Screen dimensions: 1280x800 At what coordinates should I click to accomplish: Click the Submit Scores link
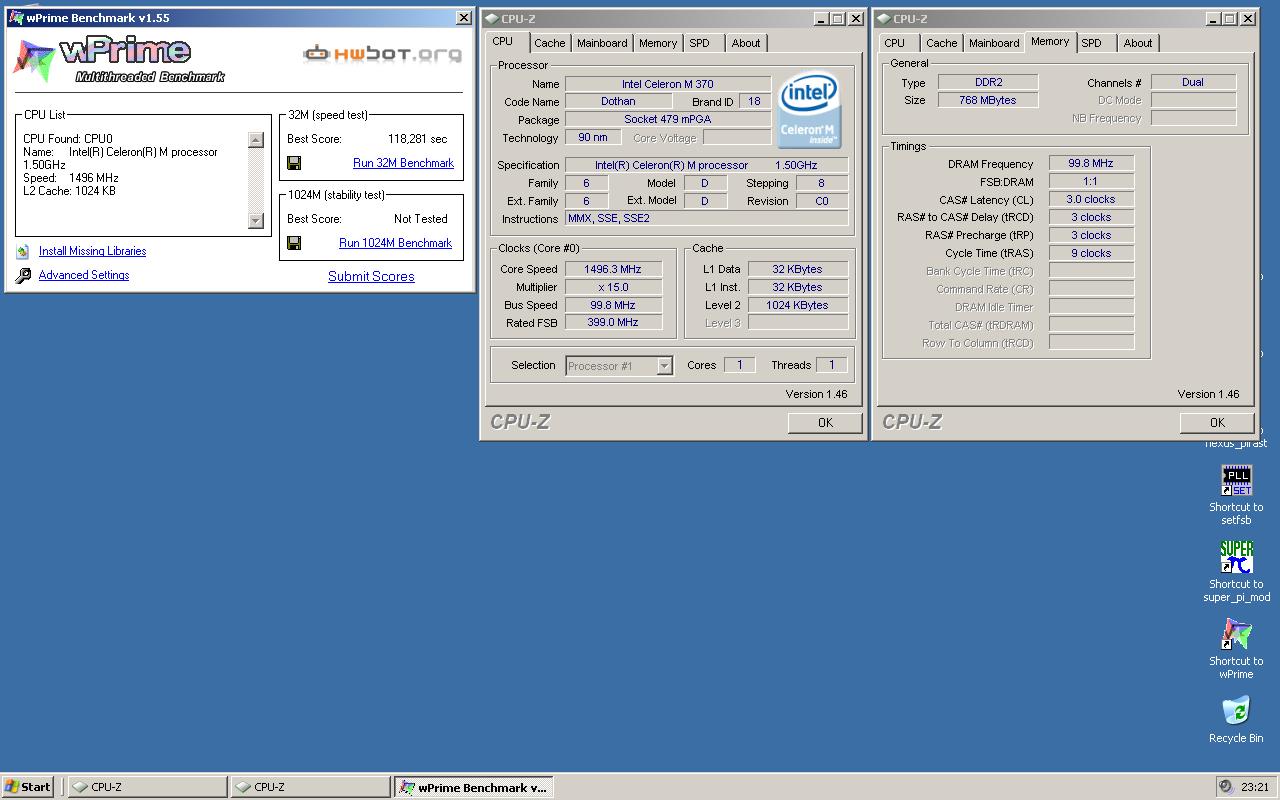[x=371, y=277]
